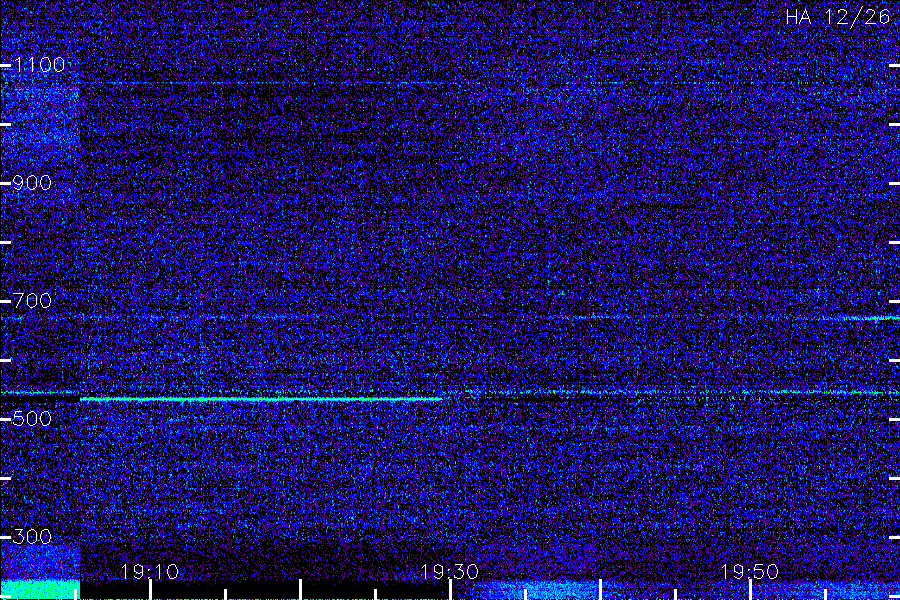The width and height of the screenshot is (900, 600).
Task: Click the white tick mark under 19:50
Action: [x=750, y=590]
